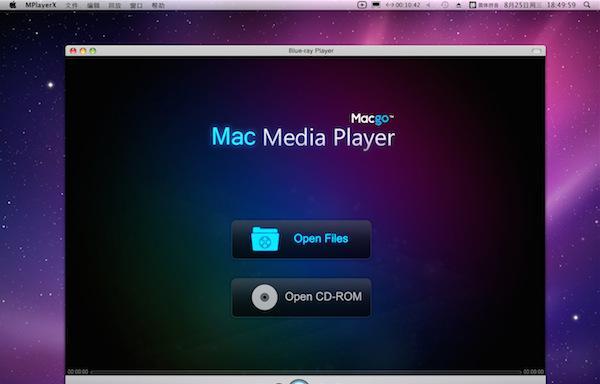600x384 pixels.
Task: Click the Time Machine icon in menu bar
Action: 445,5
